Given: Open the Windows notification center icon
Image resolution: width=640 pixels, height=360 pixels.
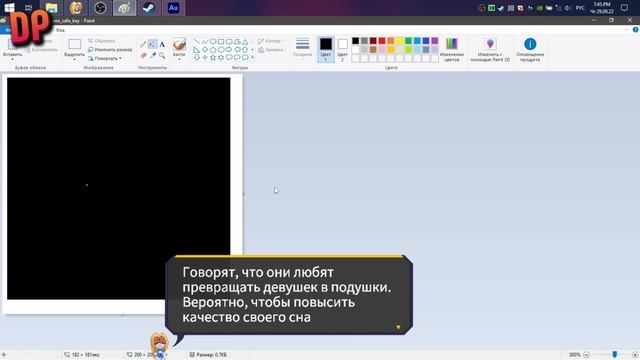Looking at the screenshot, I should pos(624,8).
